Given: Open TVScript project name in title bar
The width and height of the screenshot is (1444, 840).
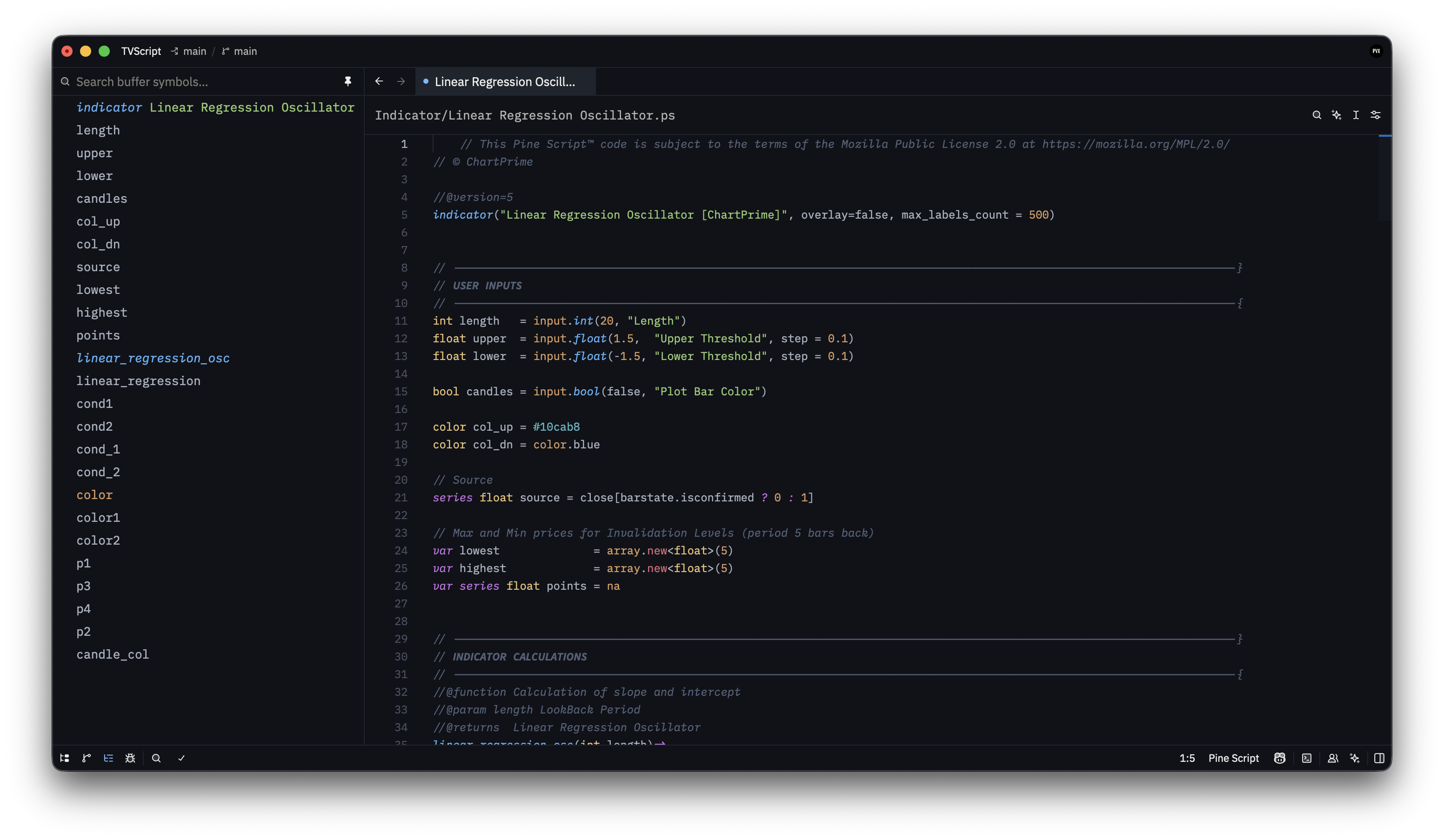Looking at the screenshot, I should coord(141,51).
